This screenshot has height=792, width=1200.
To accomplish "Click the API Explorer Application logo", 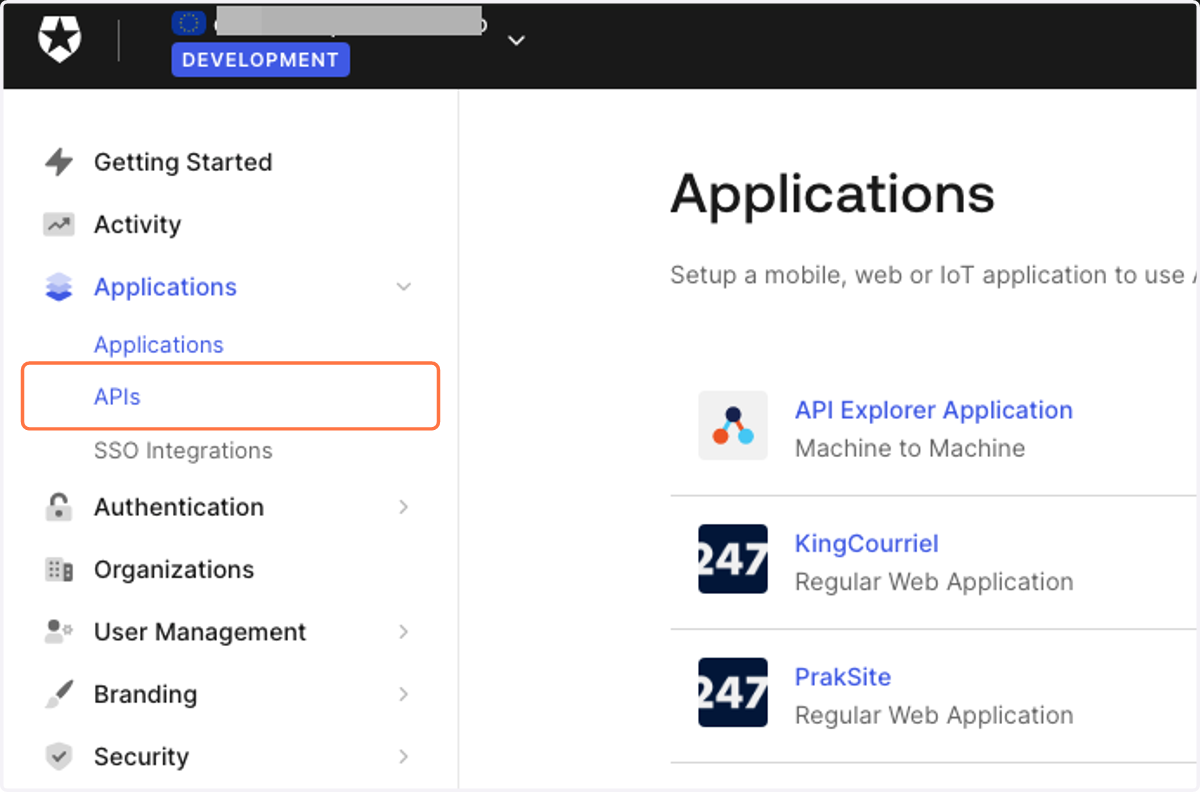I will pos(733,425).
